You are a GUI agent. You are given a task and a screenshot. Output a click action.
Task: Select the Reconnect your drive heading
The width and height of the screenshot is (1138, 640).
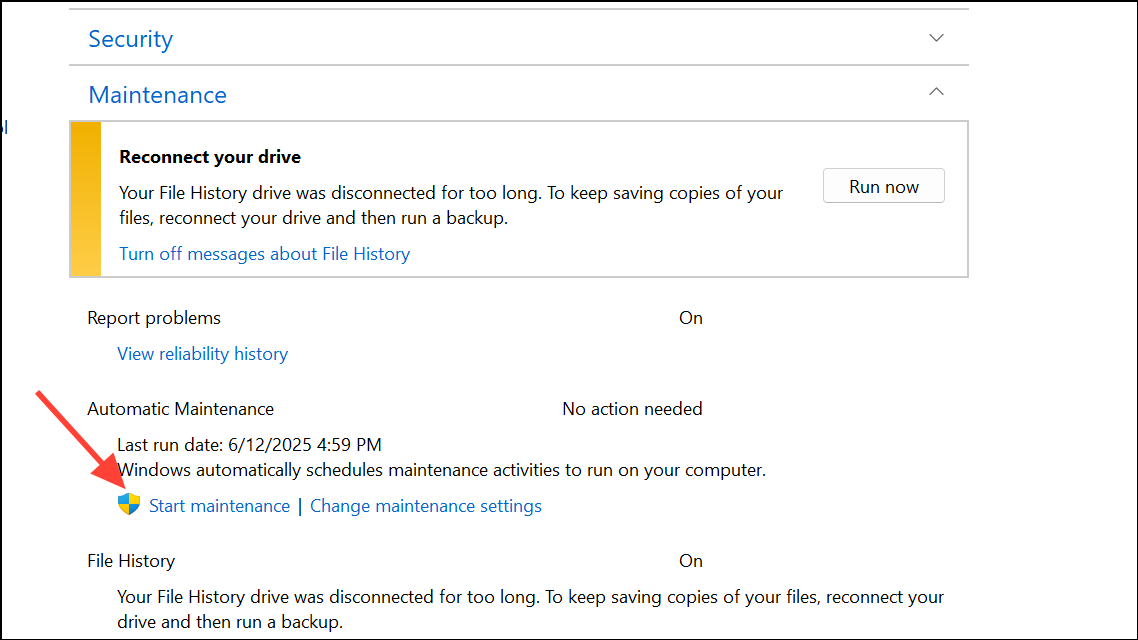click(210, 157)
